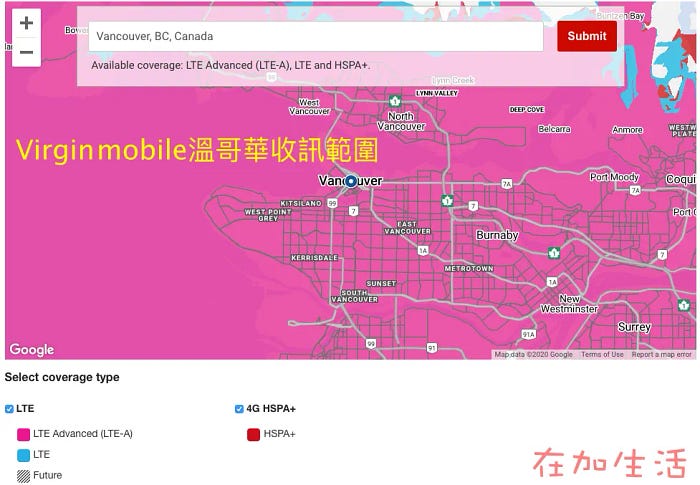Click the Anmore map label
700x485 pixels.
coord(627,130)
